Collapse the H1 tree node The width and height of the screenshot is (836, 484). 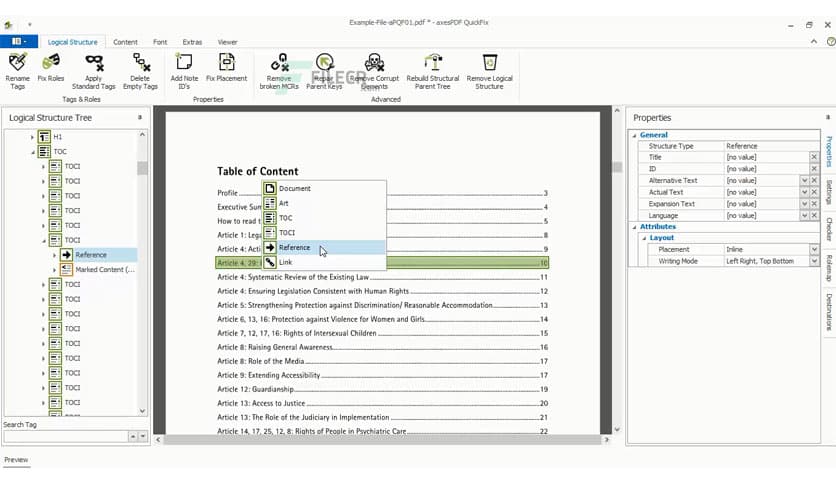[33, 137]
